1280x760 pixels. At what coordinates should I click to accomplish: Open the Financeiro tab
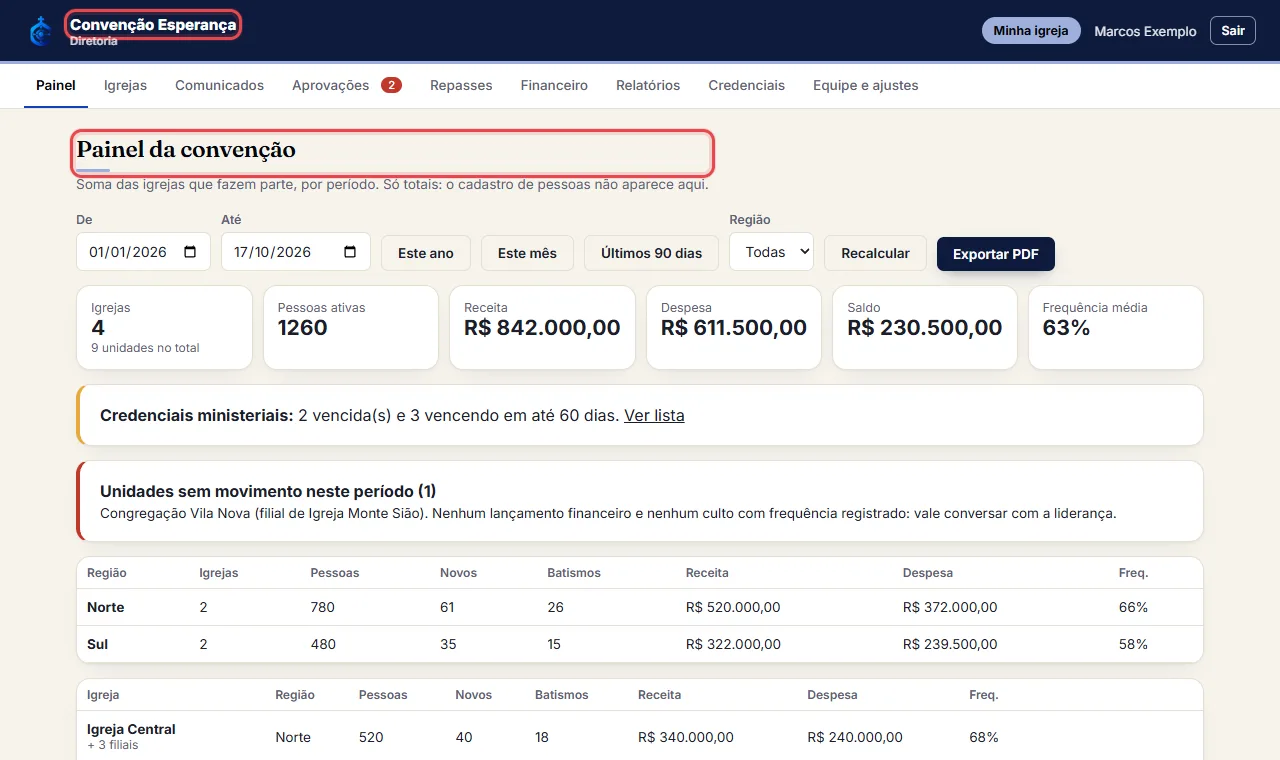[x=554, y=85]
